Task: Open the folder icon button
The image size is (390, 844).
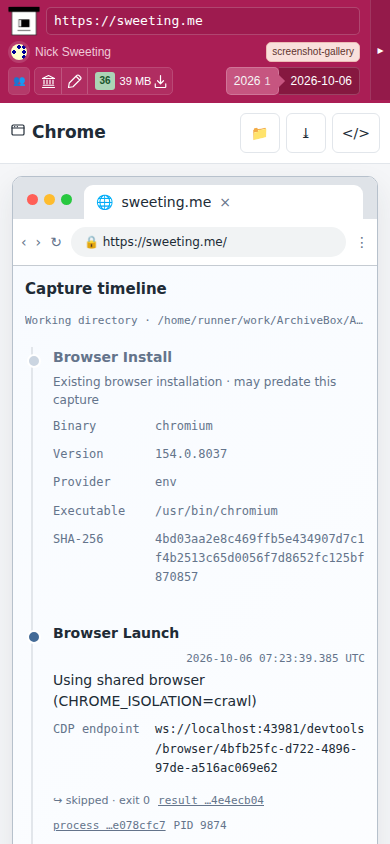Action: click(260, 133)
